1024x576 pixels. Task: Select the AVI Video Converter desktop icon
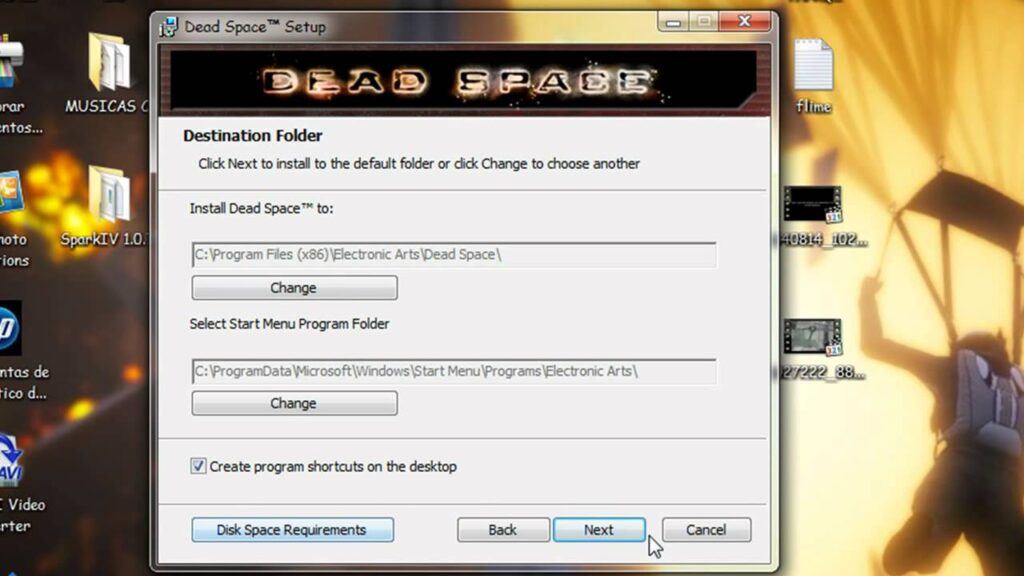click(10, 460)
